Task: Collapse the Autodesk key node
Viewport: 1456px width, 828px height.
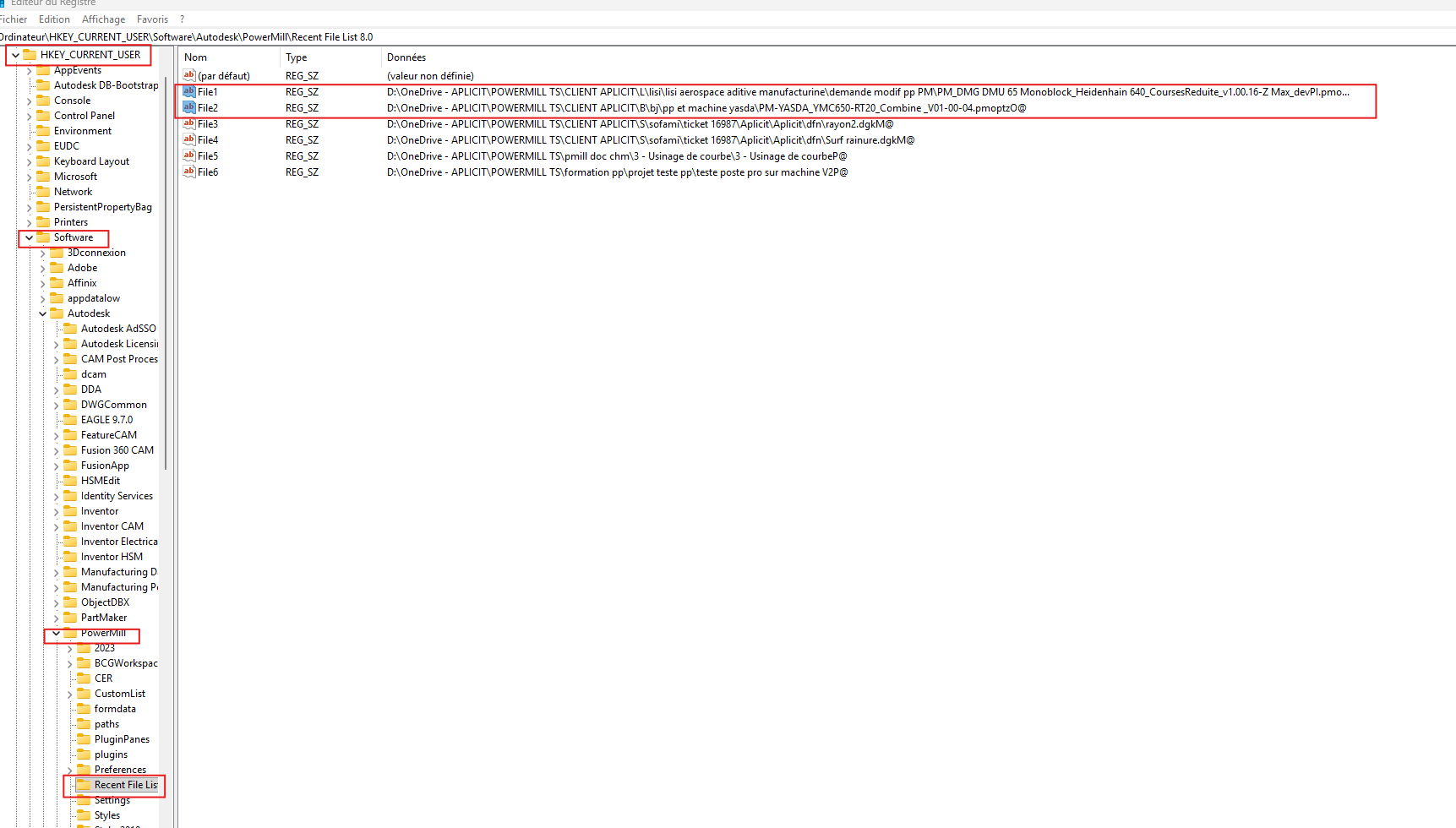Action: pyautogui.click(x=42, y=314)
